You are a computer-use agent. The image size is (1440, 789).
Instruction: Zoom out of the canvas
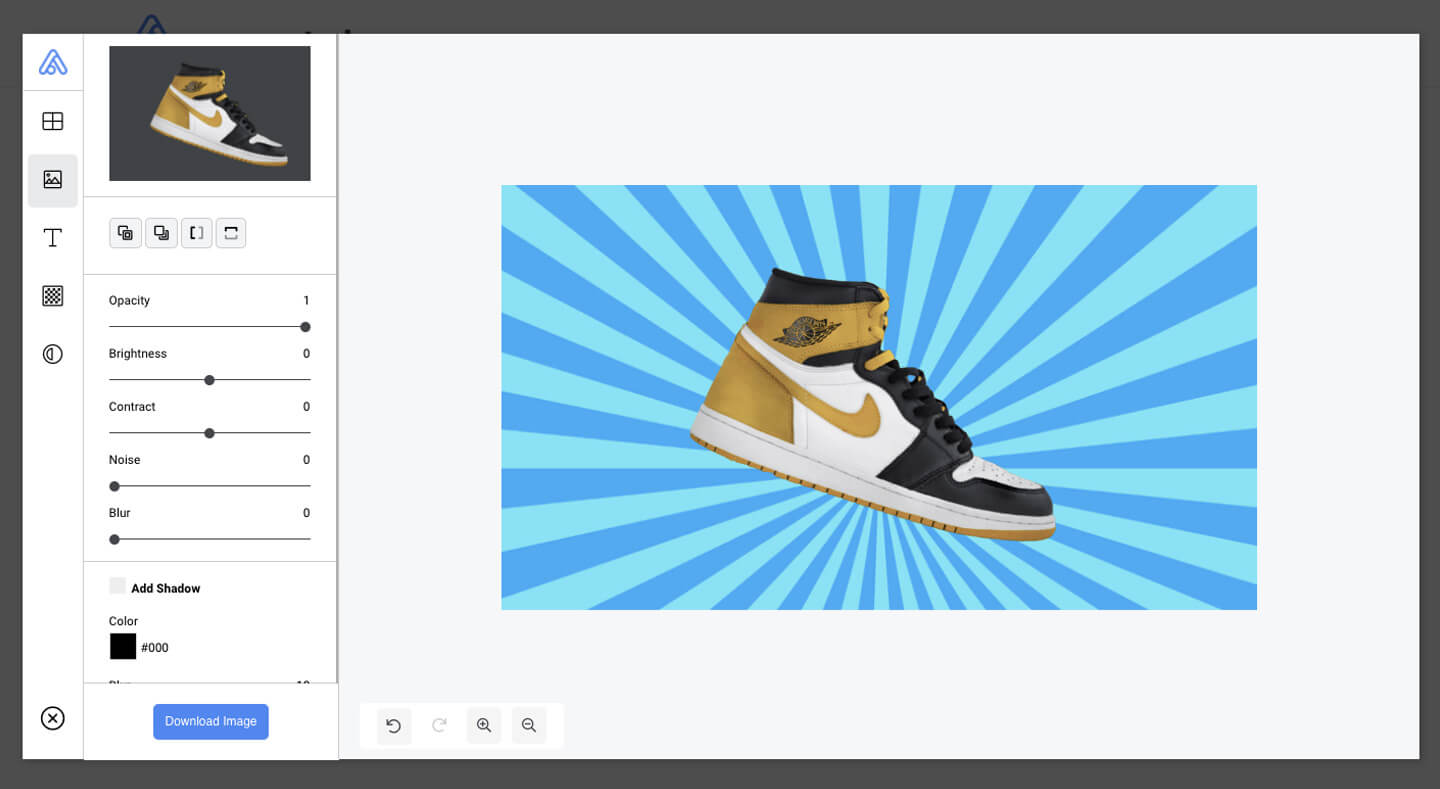coord(529,726)
